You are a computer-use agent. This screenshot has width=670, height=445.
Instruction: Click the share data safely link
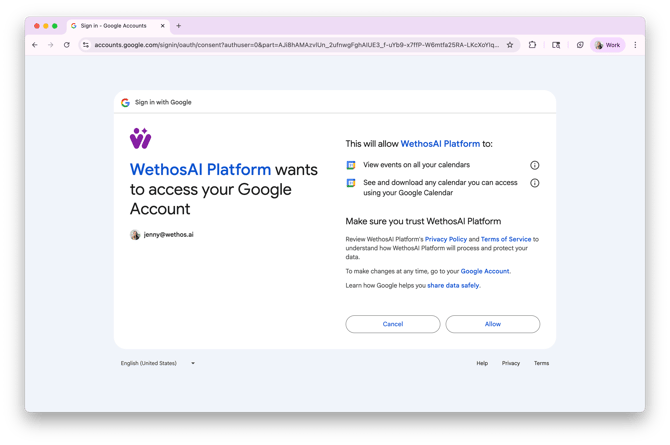click(x=454, y=286)
